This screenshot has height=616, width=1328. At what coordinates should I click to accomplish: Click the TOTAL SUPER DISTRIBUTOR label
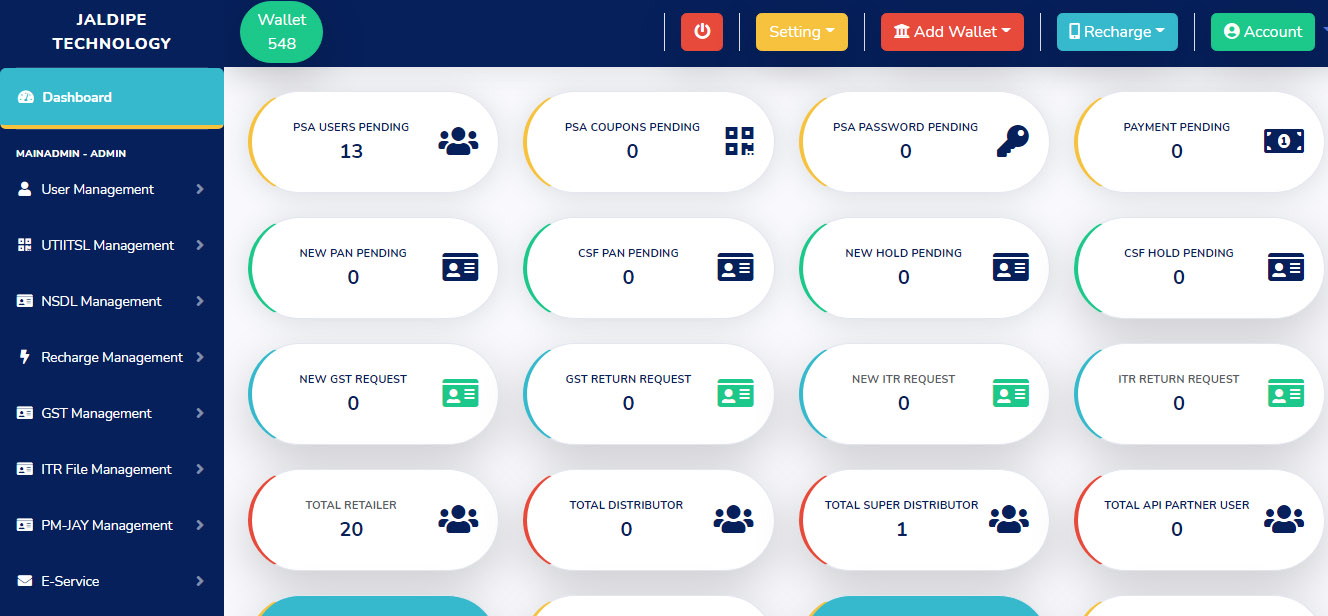[x=902, y=505]
